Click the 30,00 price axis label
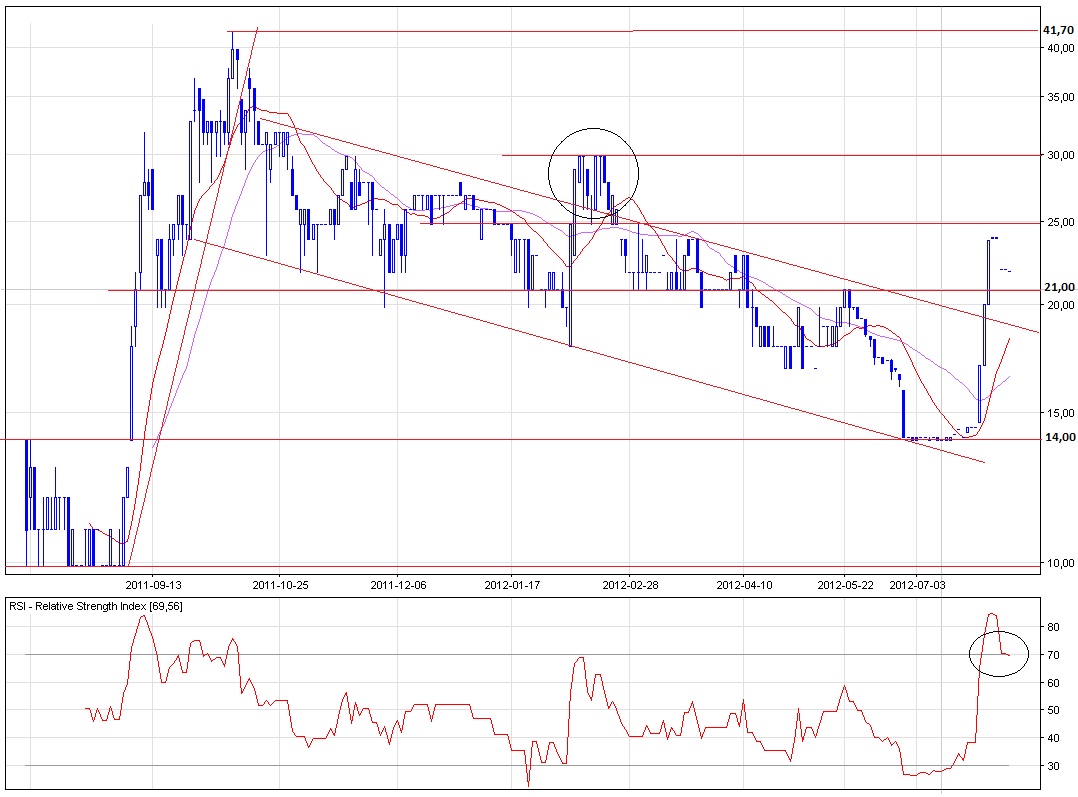Image resolution: width=1078 pixels, height=797 pixels. click(x=1058, y=155)
